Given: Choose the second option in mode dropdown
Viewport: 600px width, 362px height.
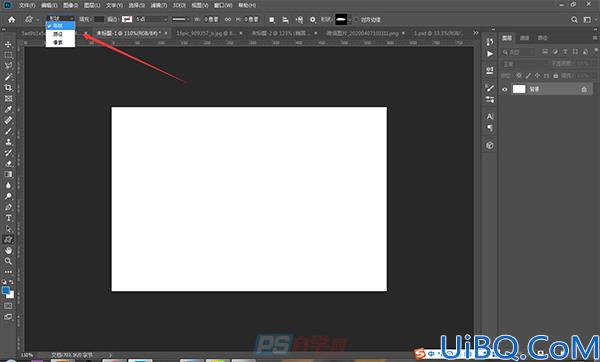Looking at the screenshot, I should [60, 34].
